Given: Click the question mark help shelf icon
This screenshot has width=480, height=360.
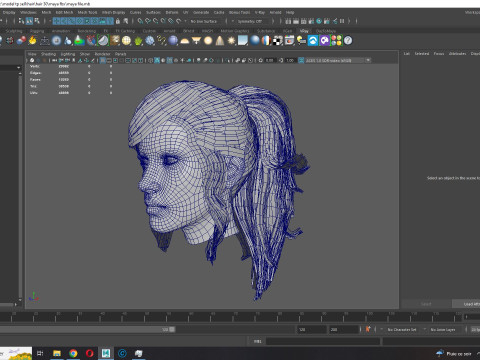Looking at the screenshot, I should click(348, 41).
